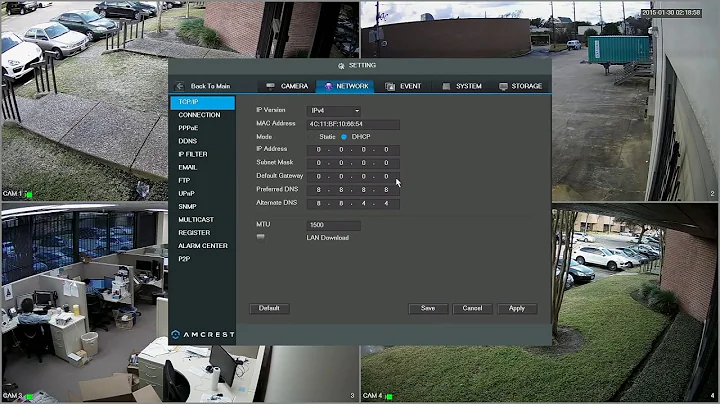Screen dimensions: 720x404
Task: Open DDNS settings in sidebar
Action: [187, 141]
